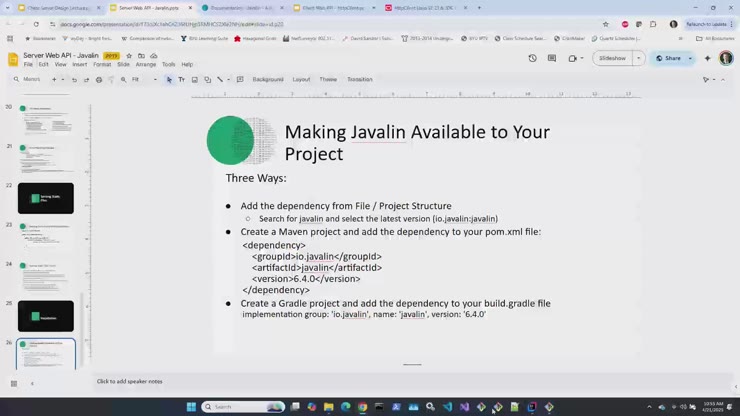
Task: Expand the camera call dropdown arrow
Action: click(582, 58)
